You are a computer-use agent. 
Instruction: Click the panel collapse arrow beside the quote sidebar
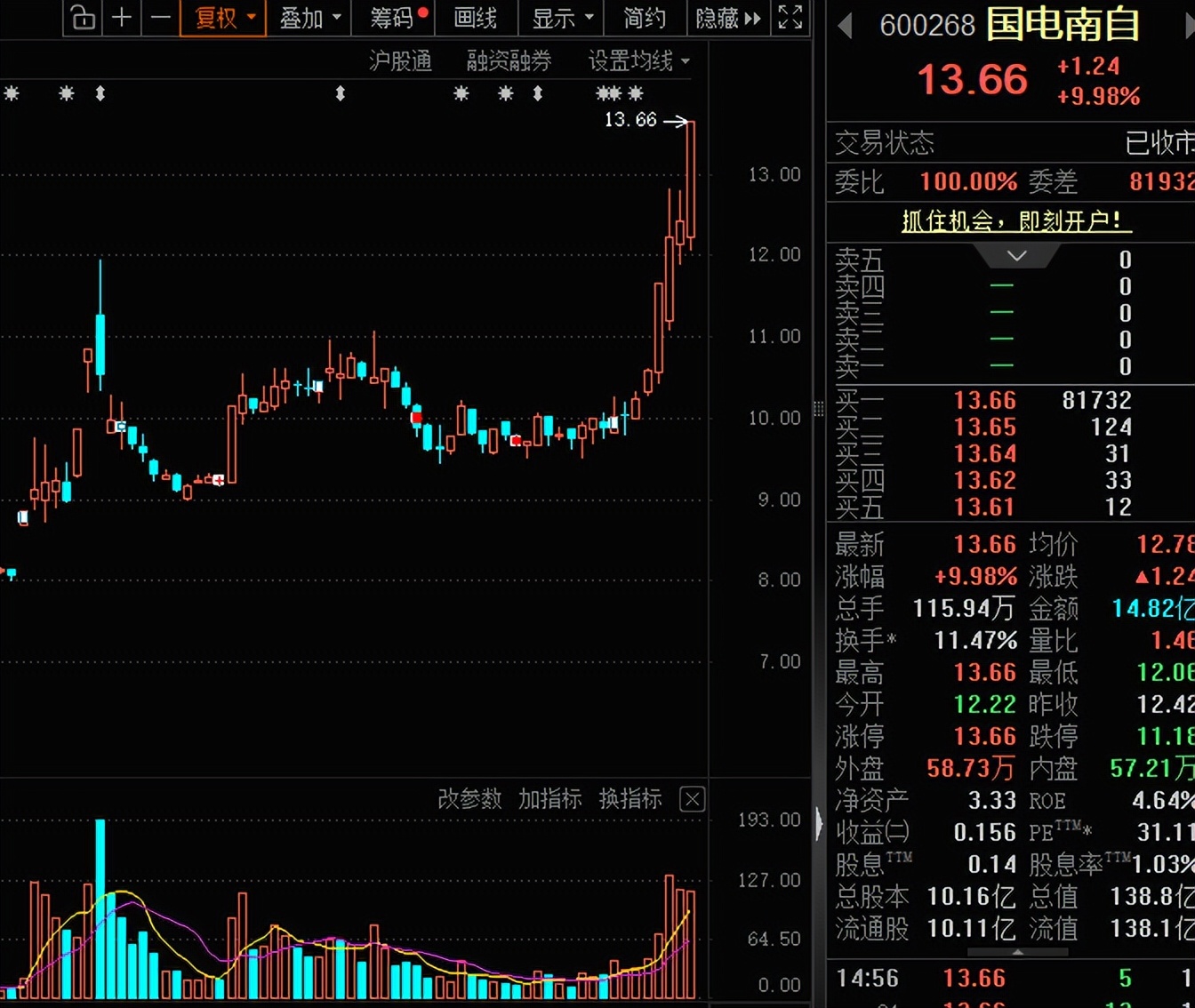pyautogui.click(x=819, y=823)
